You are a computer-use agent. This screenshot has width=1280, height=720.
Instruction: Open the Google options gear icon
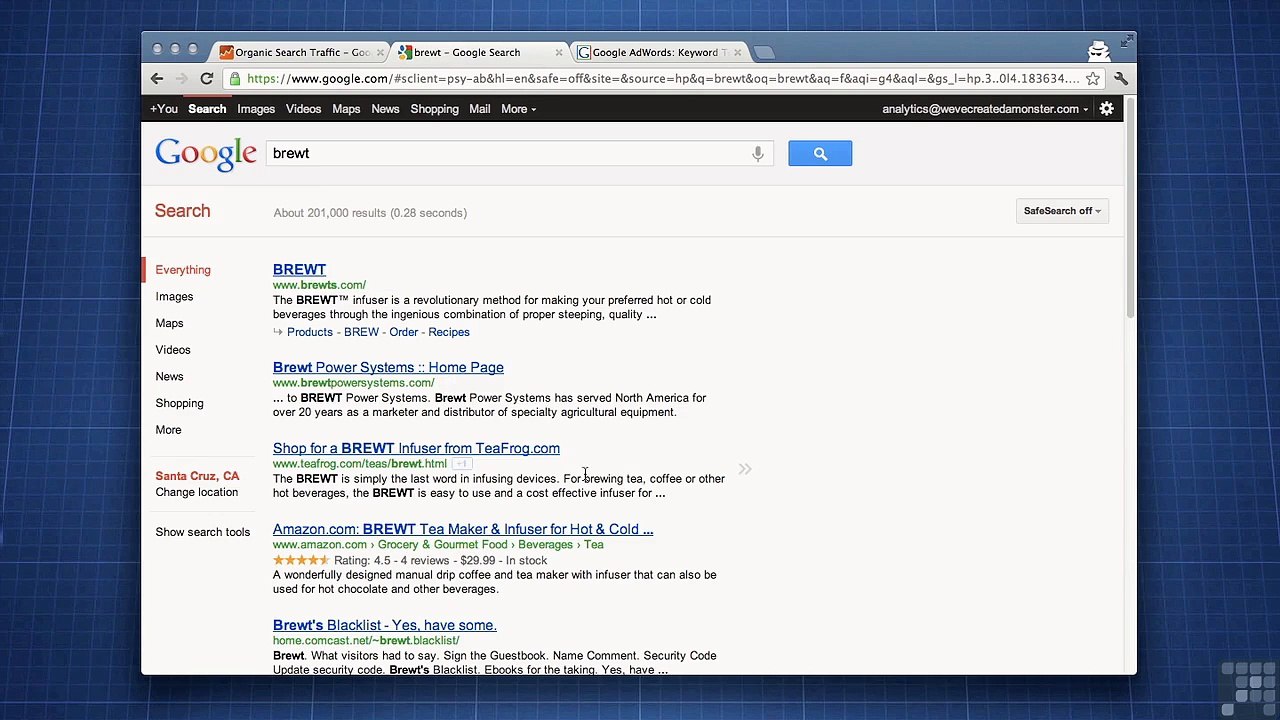[1107, 109]
